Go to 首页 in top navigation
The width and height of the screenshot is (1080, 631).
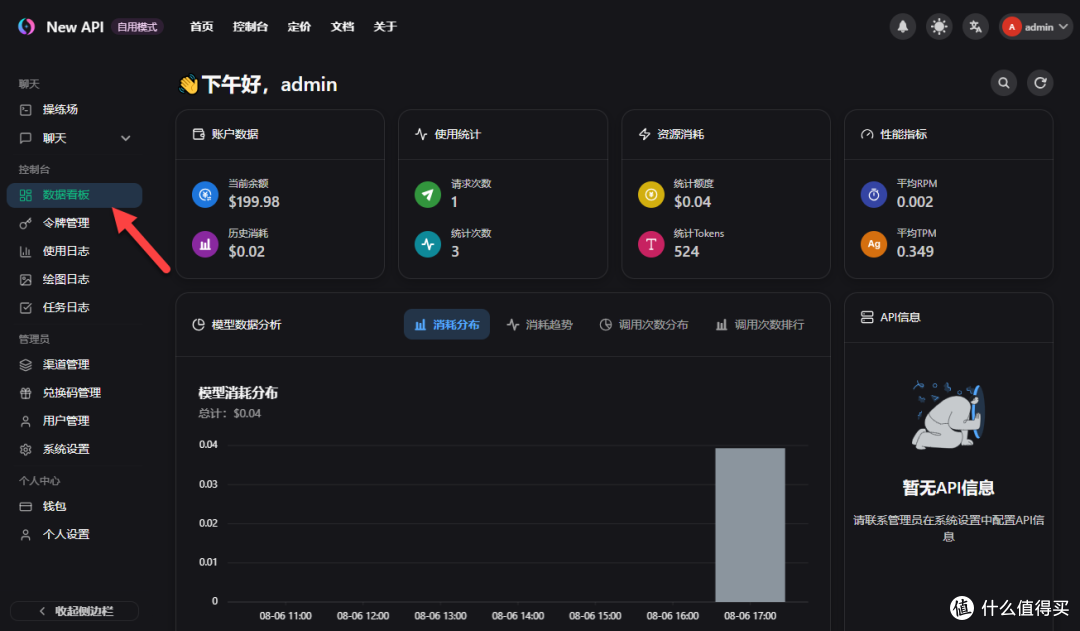pyautogui.click(x=202, y=27)
